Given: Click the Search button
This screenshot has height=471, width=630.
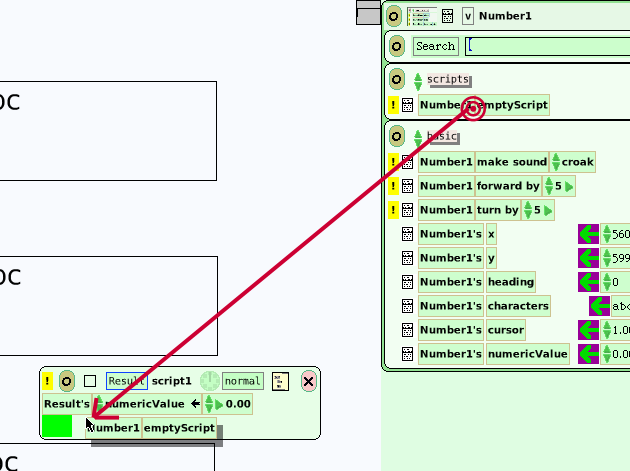Looking at the screenshot, I should pos(436,46).
